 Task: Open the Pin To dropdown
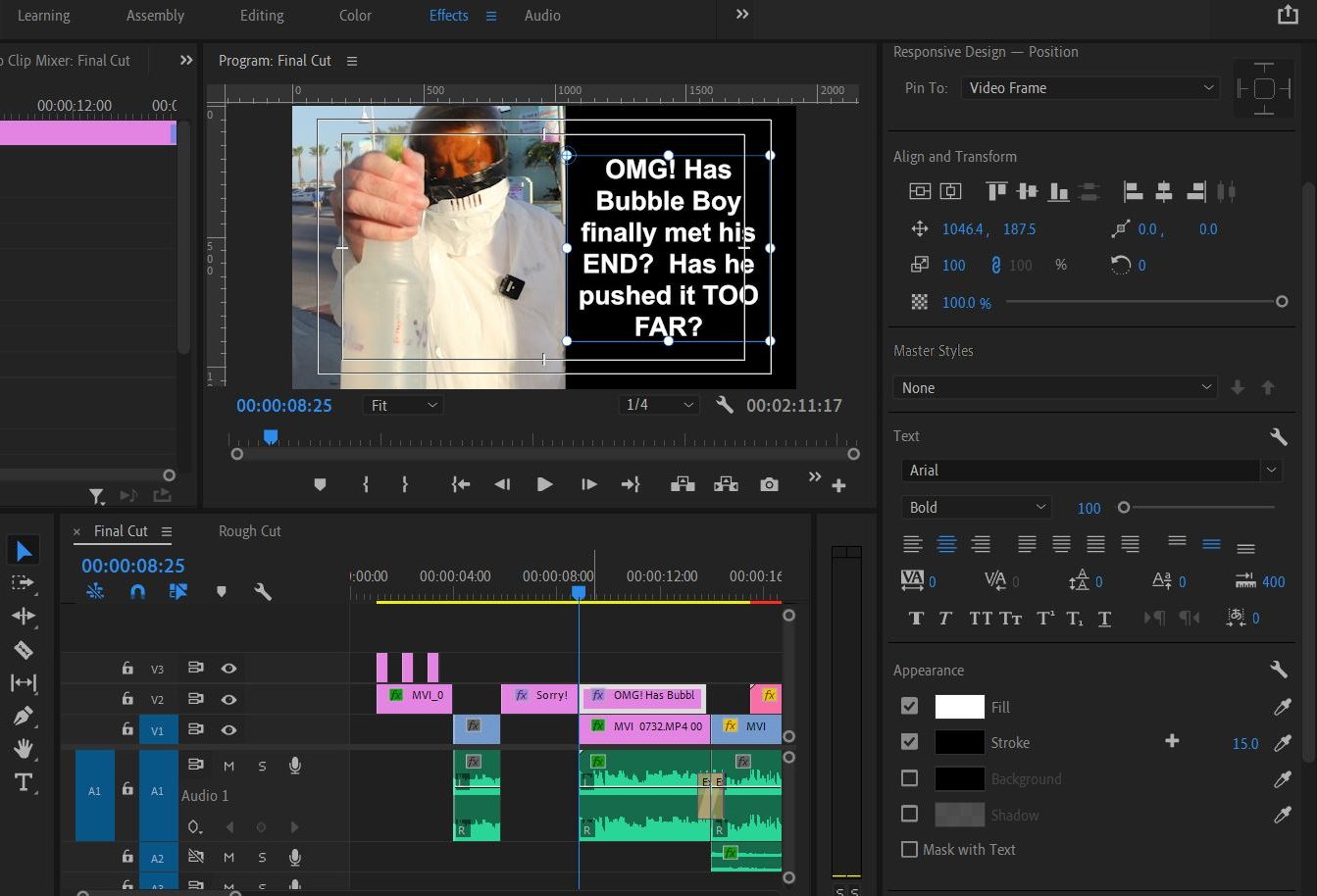(x=1090, y=88)
